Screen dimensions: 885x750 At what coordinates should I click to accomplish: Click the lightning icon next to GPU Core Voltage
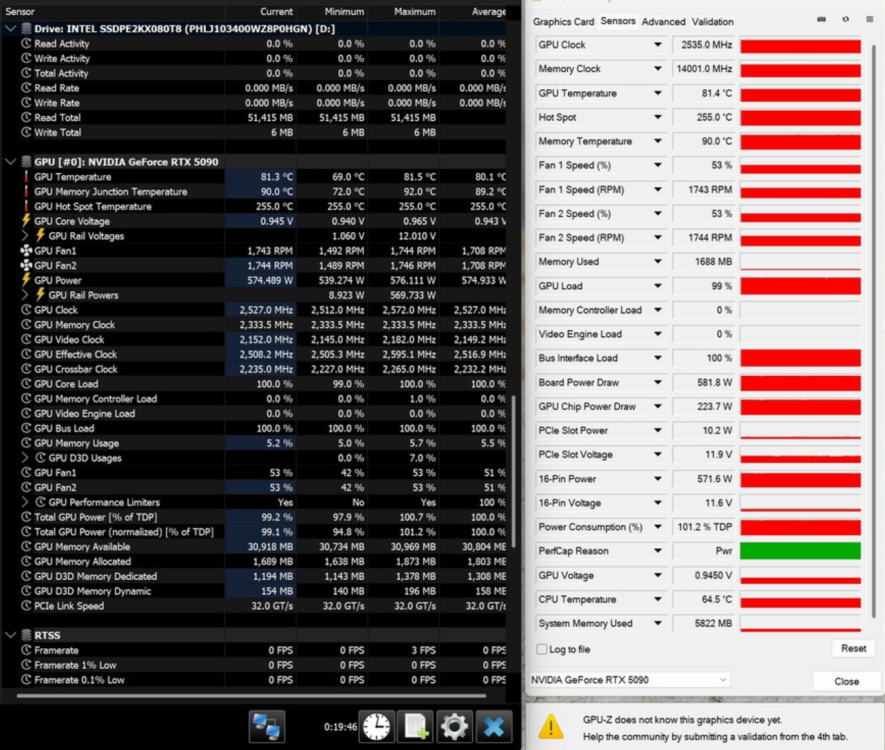(26, 221)
